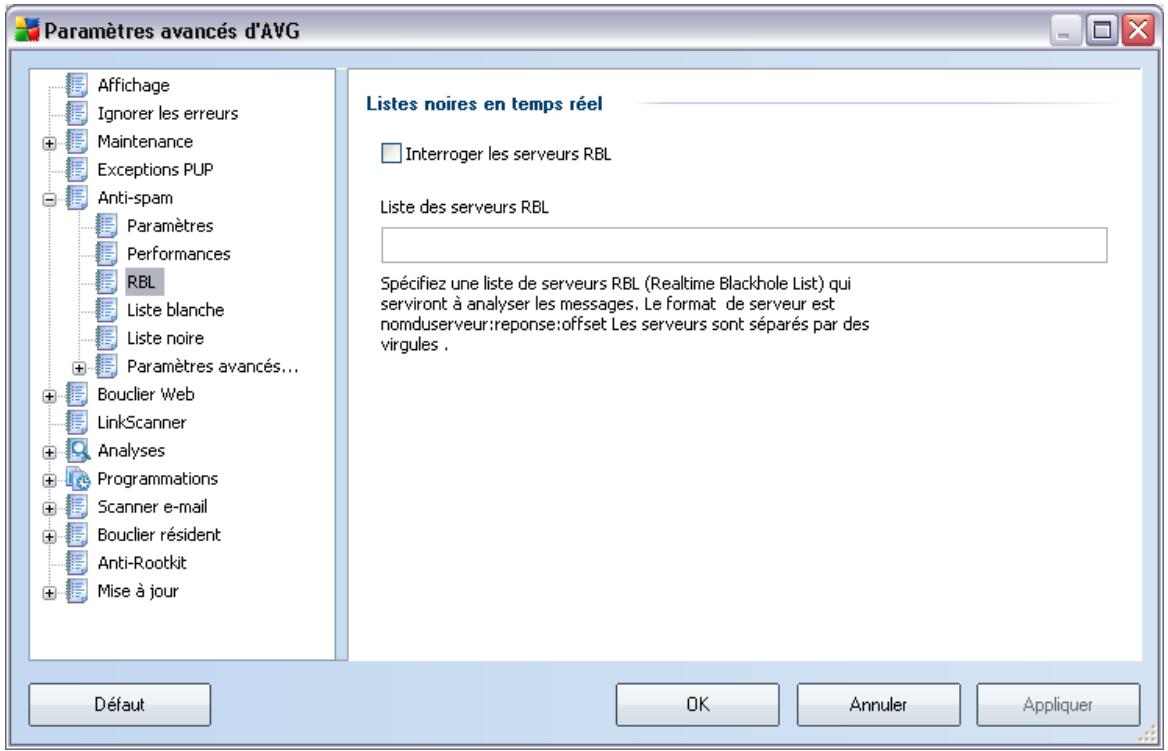Click the LinkScanner icon
This screenshot has width=1168, height=751.
point(77,422)
